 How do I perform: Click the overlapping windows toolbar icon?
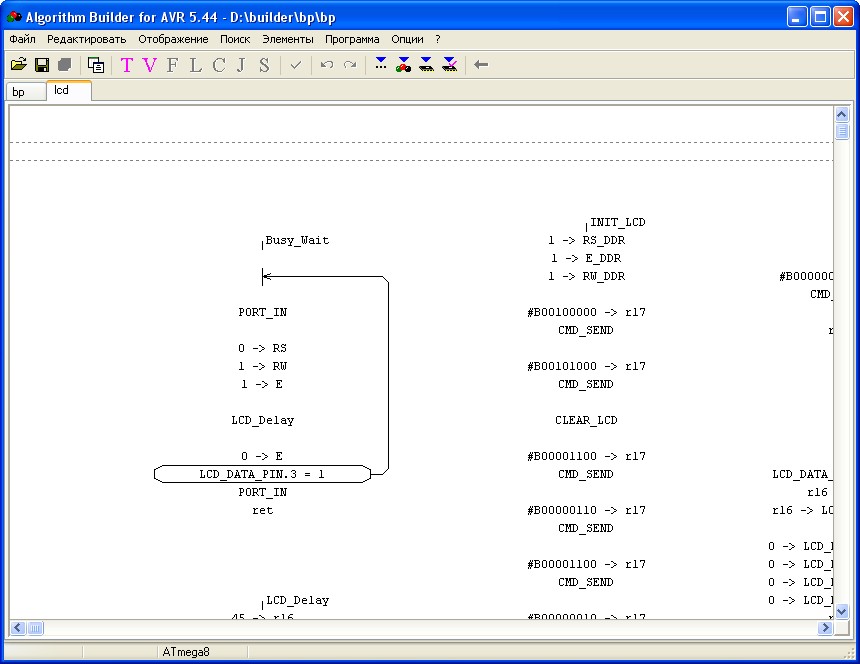coord(96,65)
